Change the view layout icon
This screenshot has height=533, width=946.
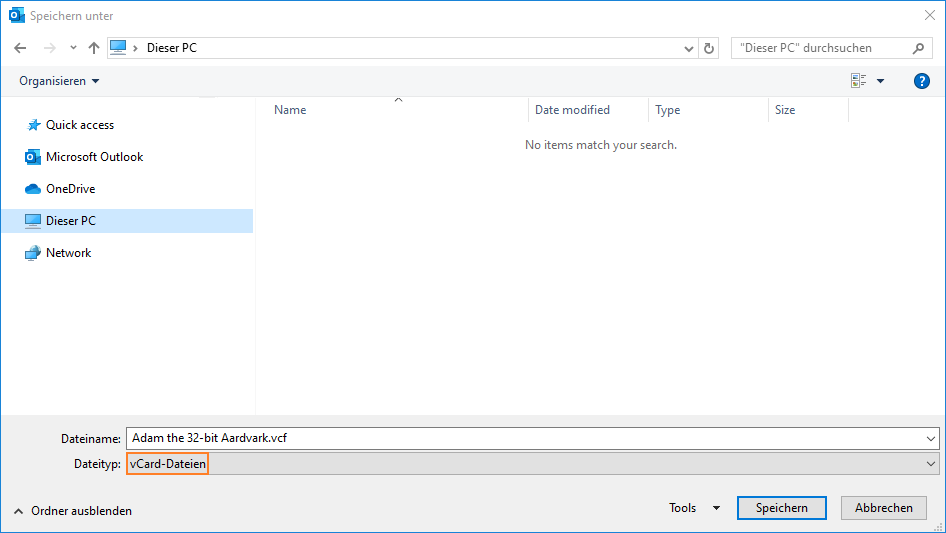[x=859, y=81]
